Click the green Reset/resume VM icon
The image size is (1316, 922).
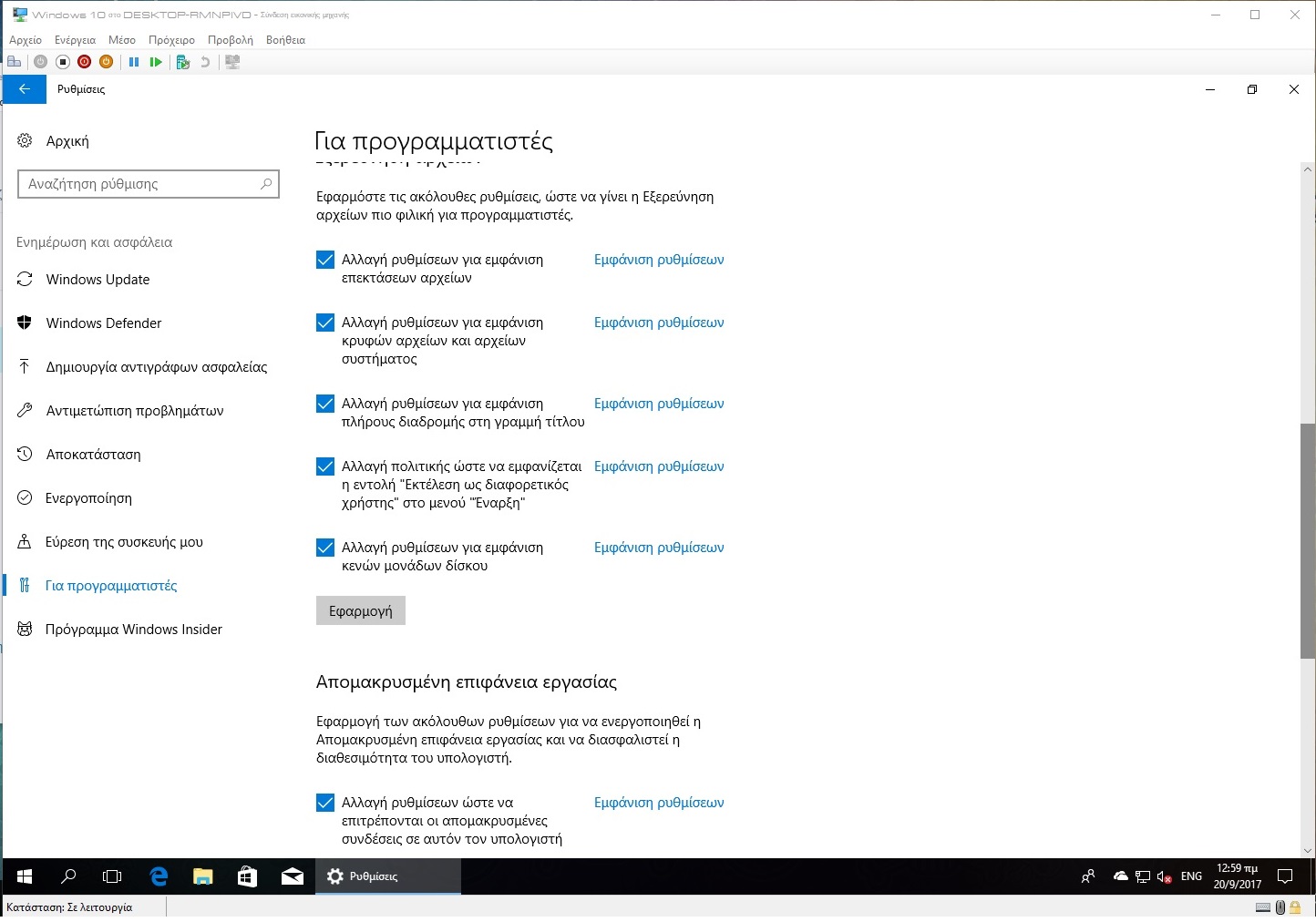156,62
